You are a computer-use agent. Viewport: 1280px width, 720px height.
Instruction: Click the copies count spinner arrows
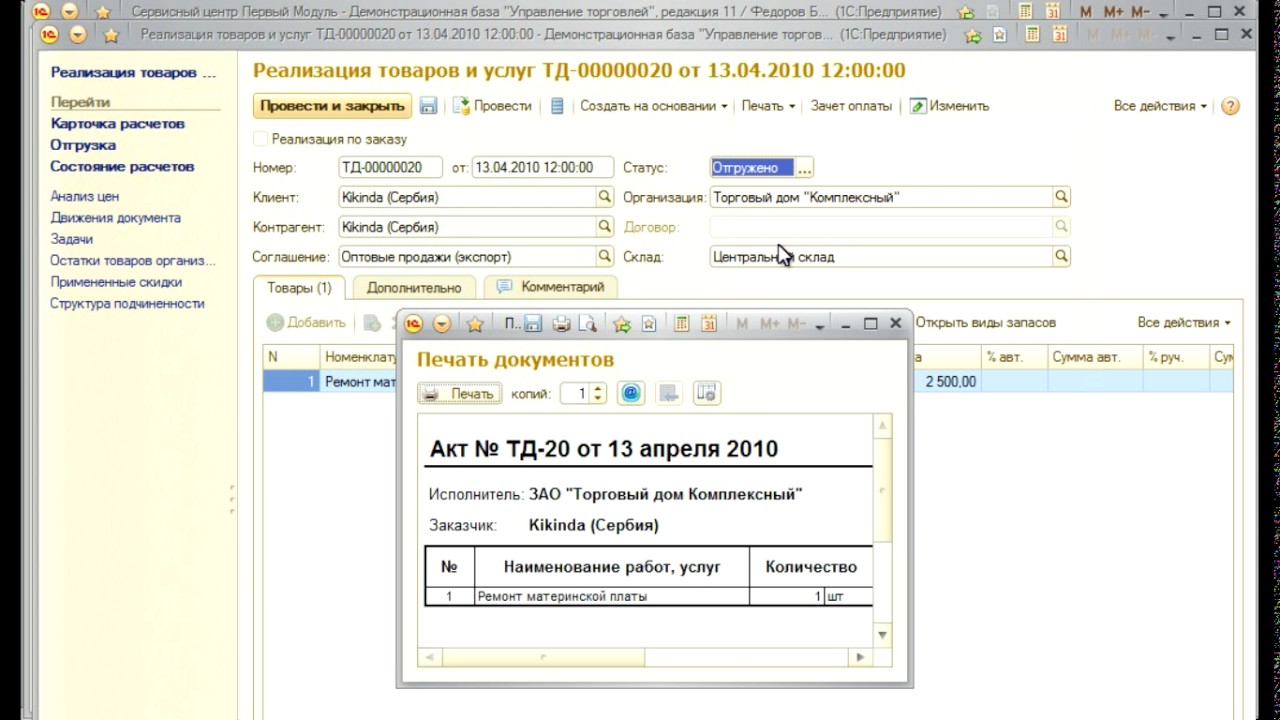[598, 393]
